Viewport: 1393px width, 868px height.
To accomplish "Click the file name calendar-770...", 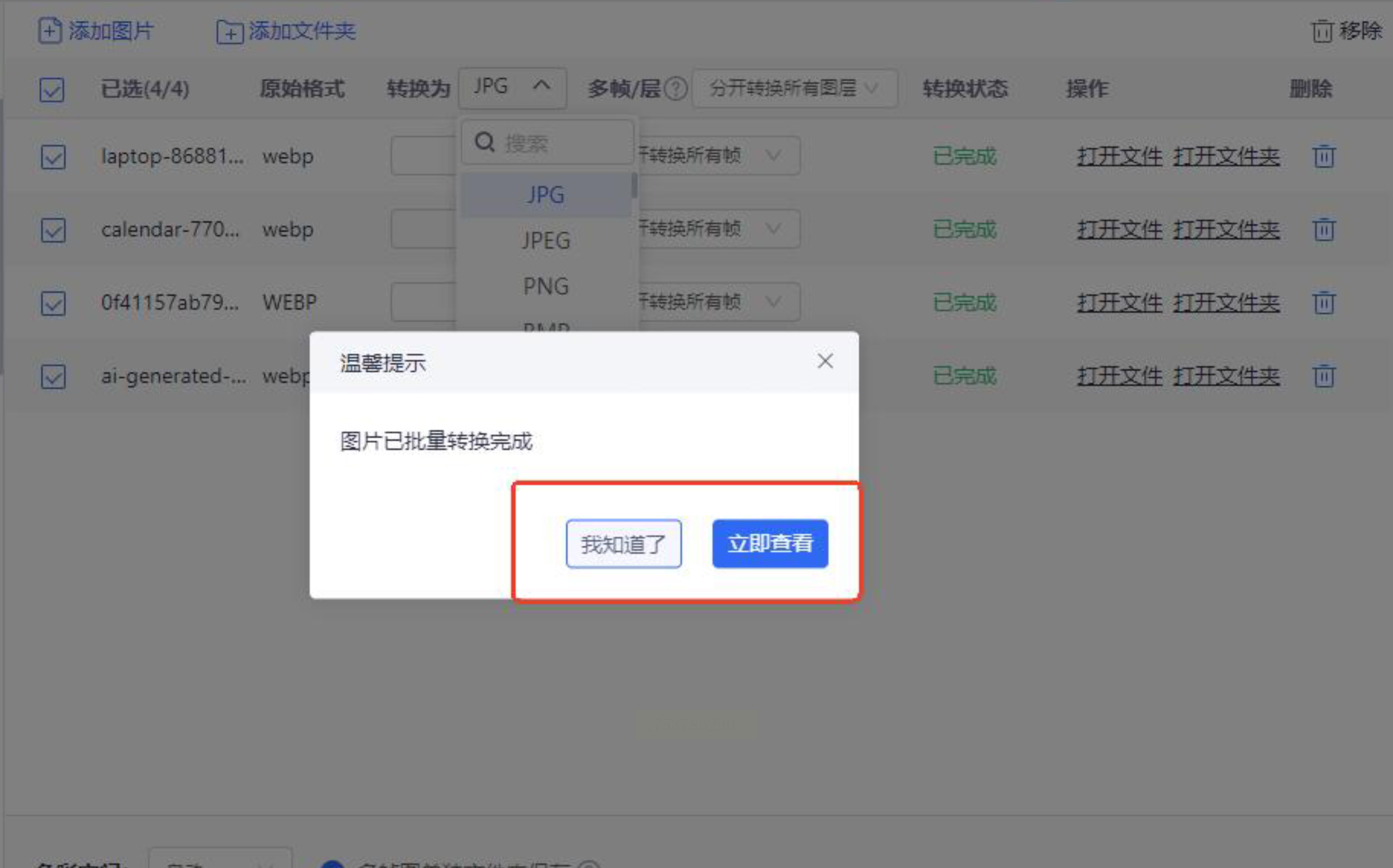I will [170, 230].
